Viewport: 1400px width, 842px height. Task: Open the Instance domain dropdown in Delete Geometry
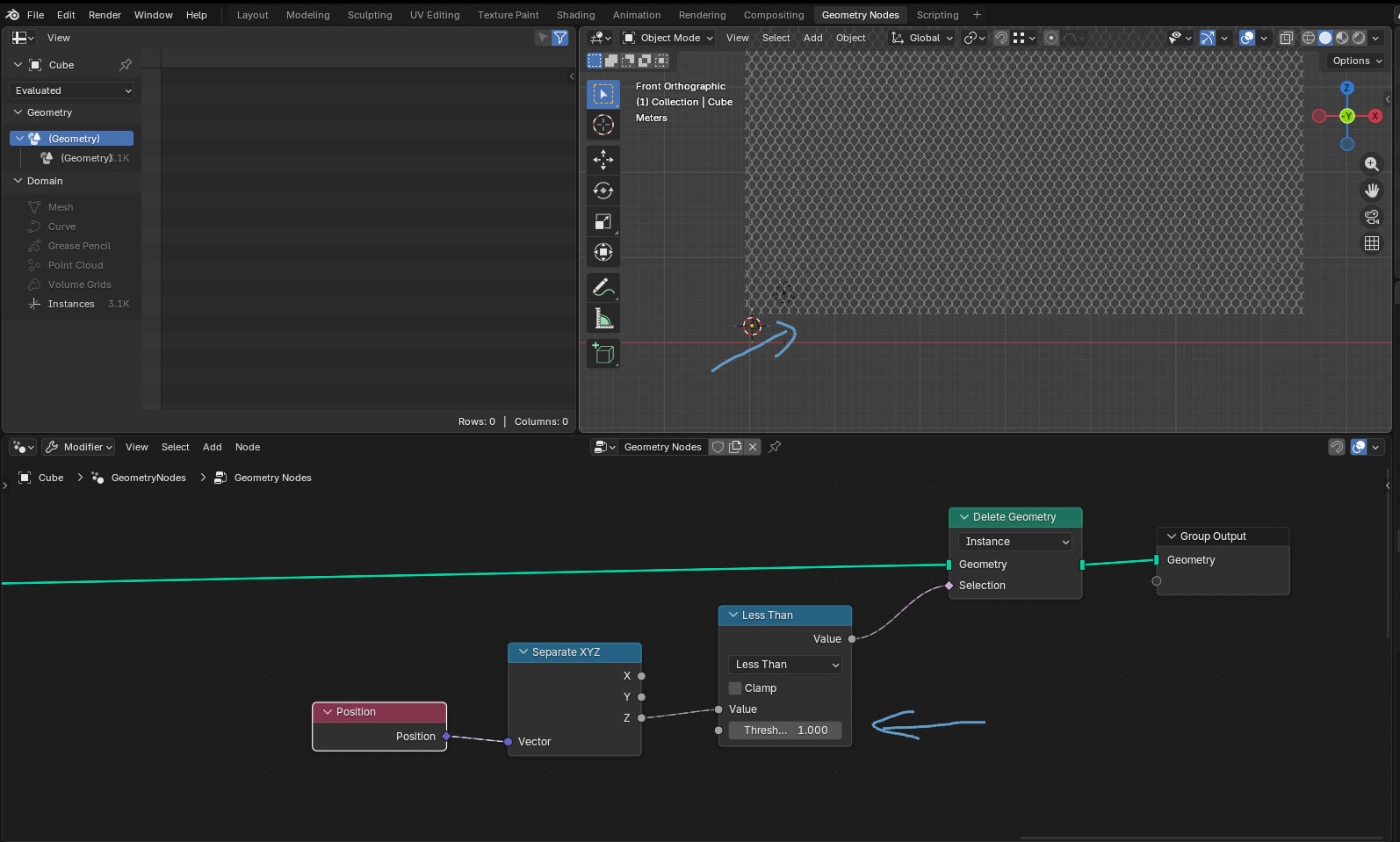click(1014, 542)
